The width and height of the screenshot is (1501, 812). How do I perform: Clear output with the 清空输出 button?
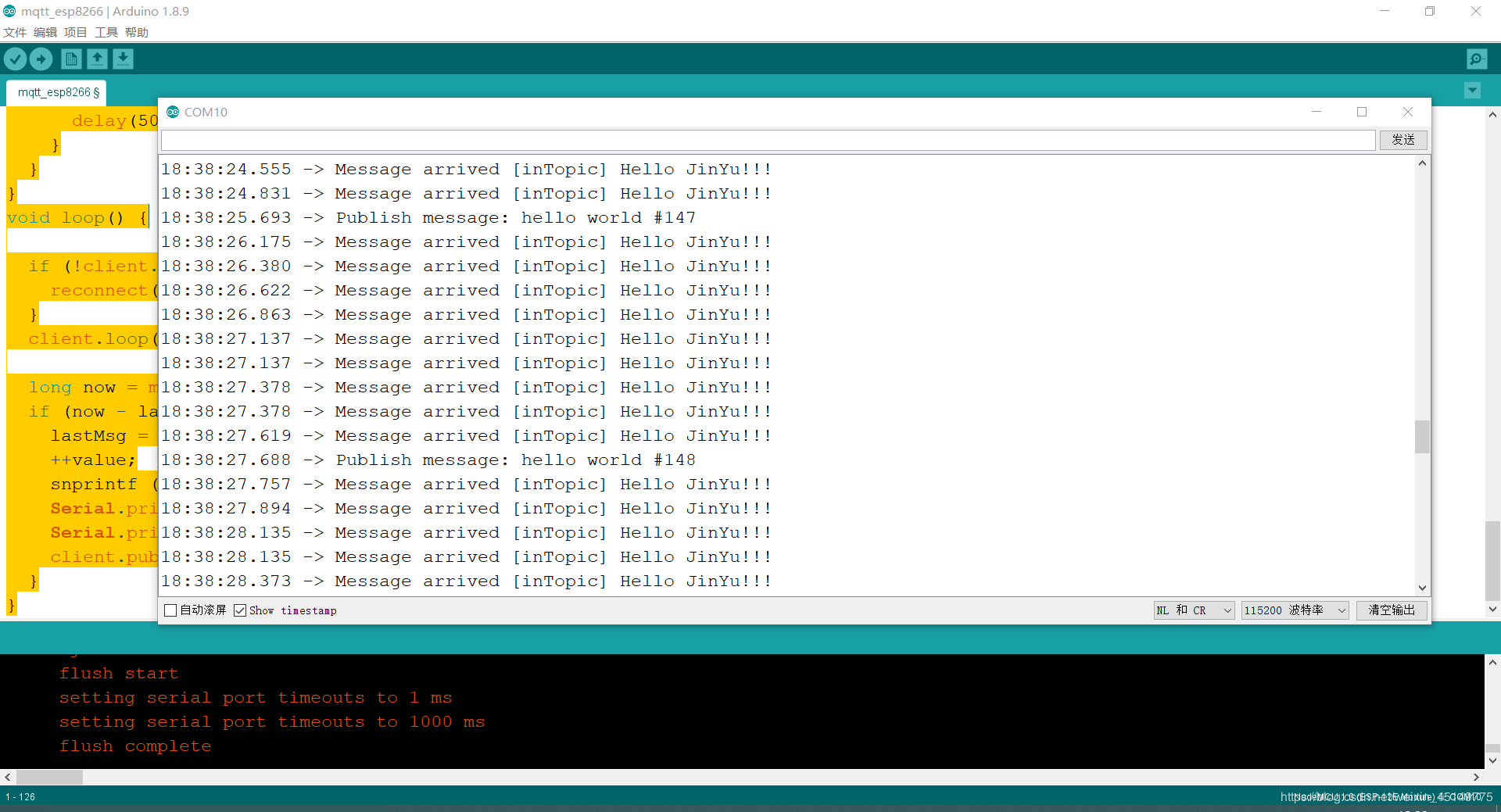click(1391, 610)
